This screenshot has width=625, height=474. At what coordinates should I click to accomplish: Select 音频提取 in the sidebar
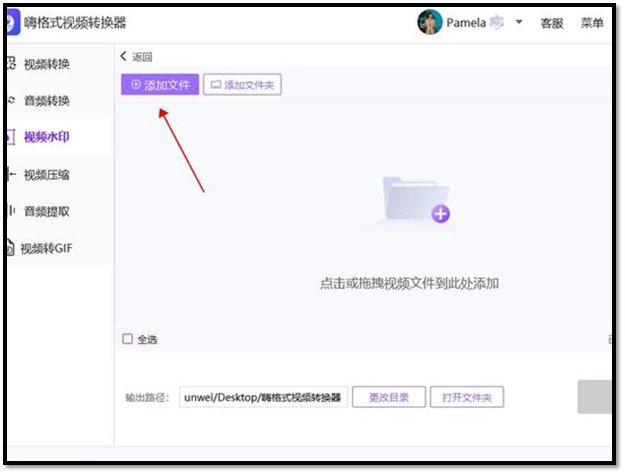(47, 211)
